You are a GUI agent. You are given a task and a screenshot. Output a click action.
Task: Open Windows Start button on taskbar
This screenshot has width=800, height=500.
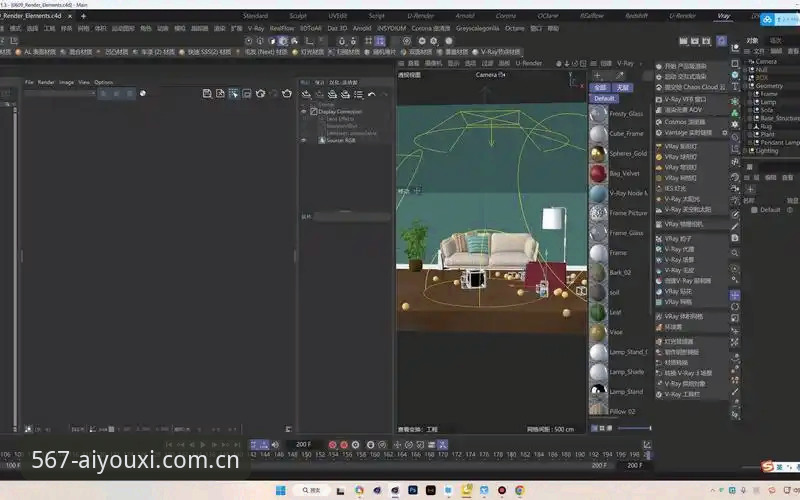pos(281,490)
